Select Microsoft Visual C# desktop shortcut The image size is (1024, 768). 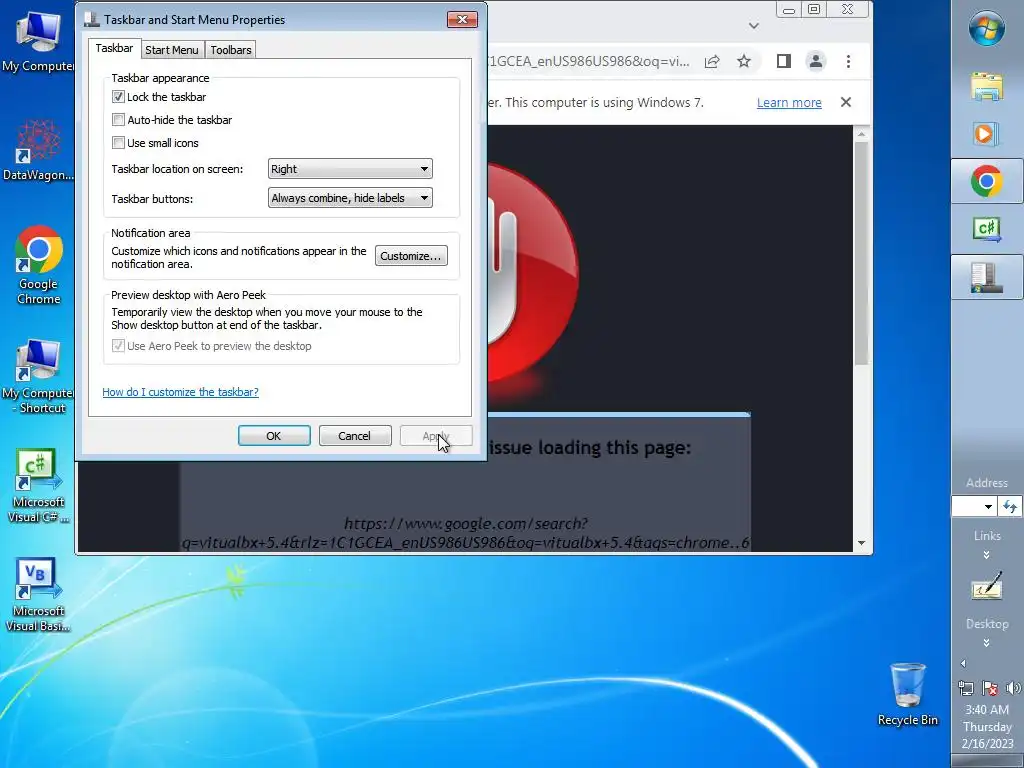point(38,487)
